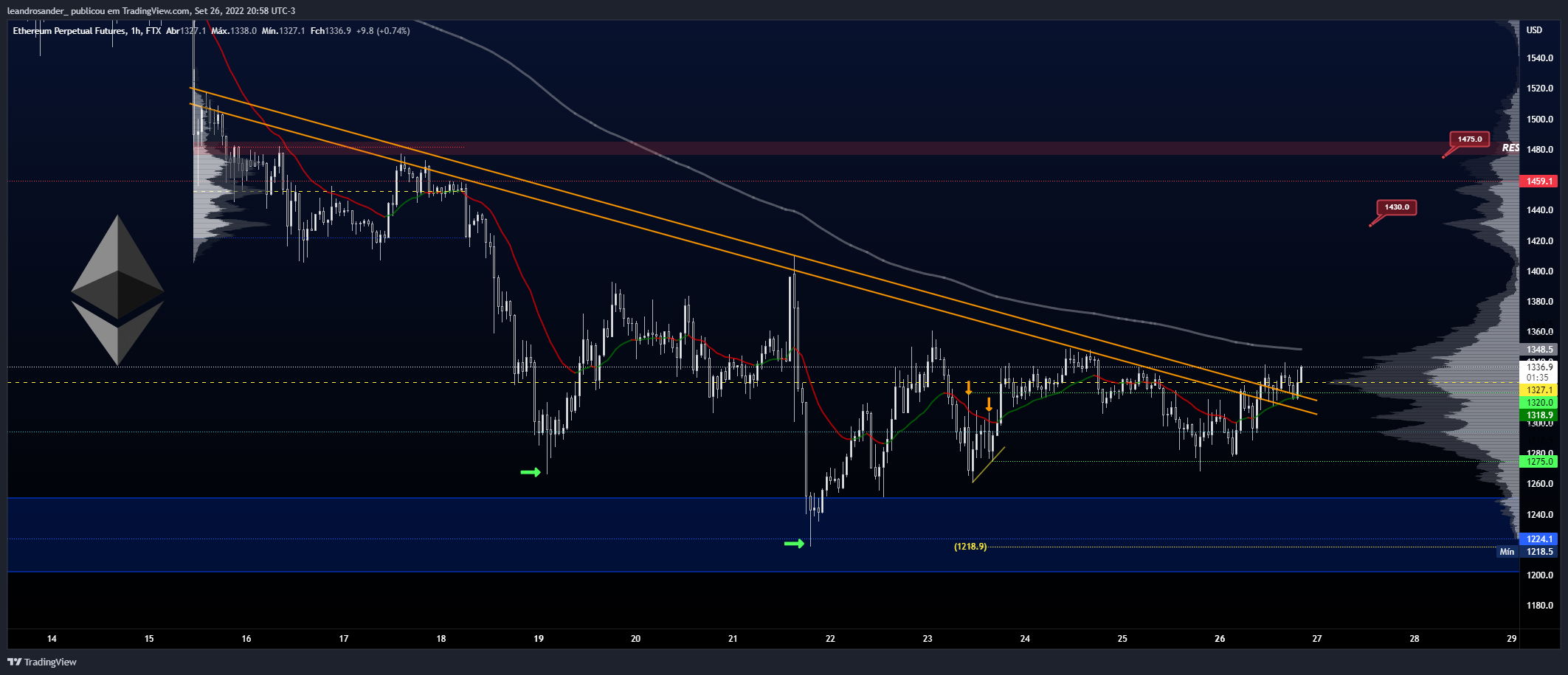The height and width of the screenshot is (675, 1568).
Task: Click date 16 on the time axis
Action: point(246,639)
